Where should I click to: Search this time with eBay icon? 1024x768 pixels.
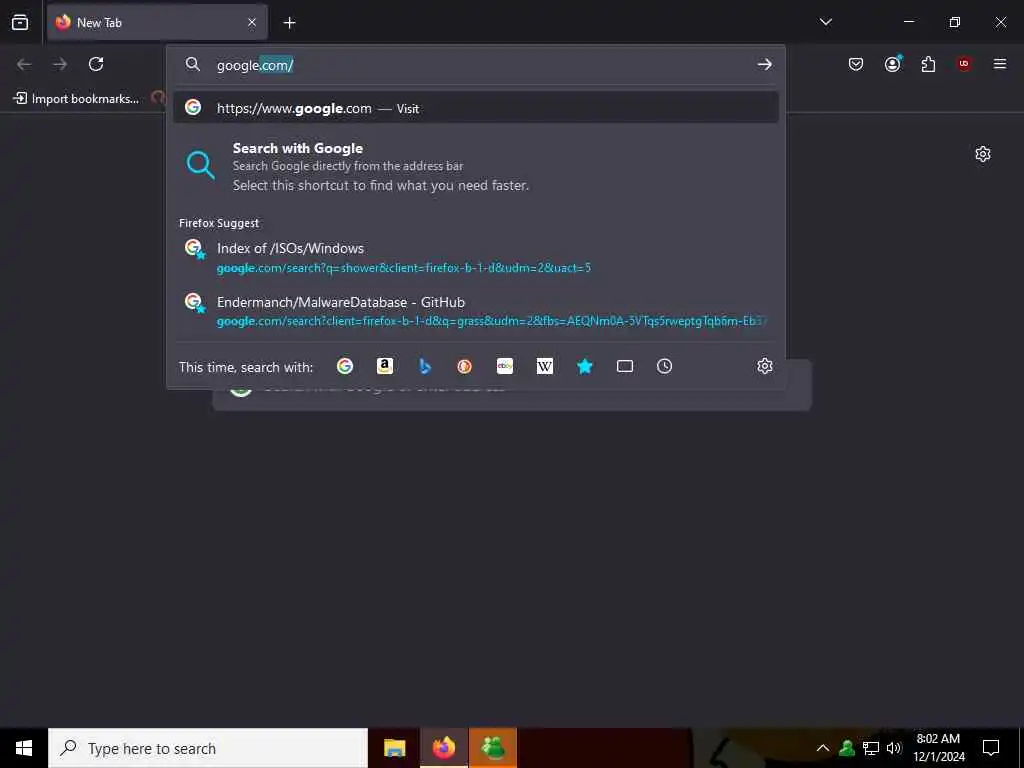505,366
